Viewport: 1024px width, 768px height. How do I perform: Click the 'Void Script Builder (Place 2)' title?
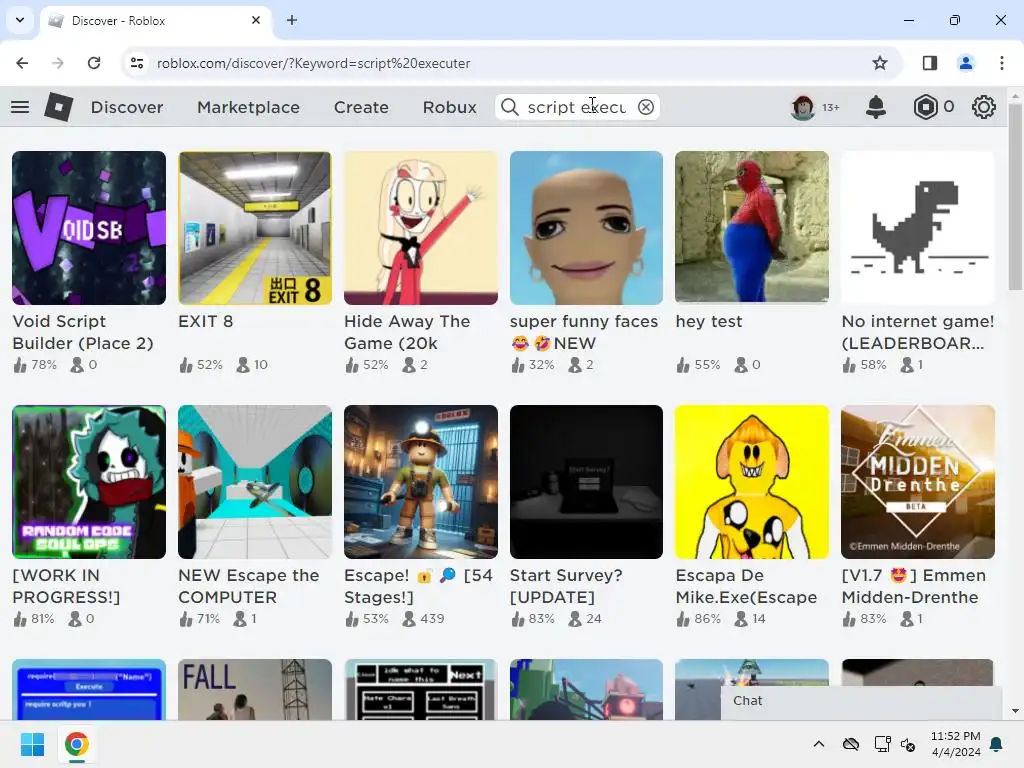point(83,332)
